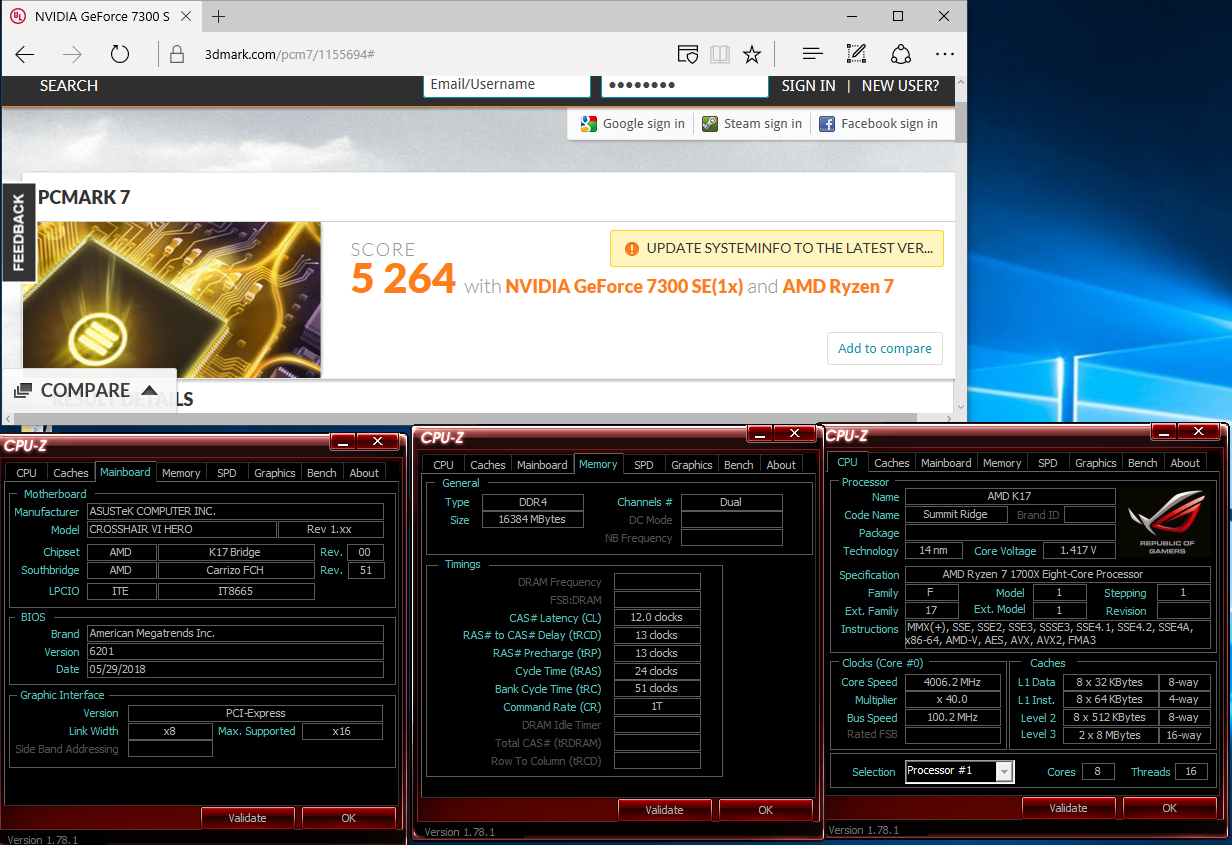Screen dimensions: 1232x845
Task: Click the NEW USER? link
Action: coord(900,86)
